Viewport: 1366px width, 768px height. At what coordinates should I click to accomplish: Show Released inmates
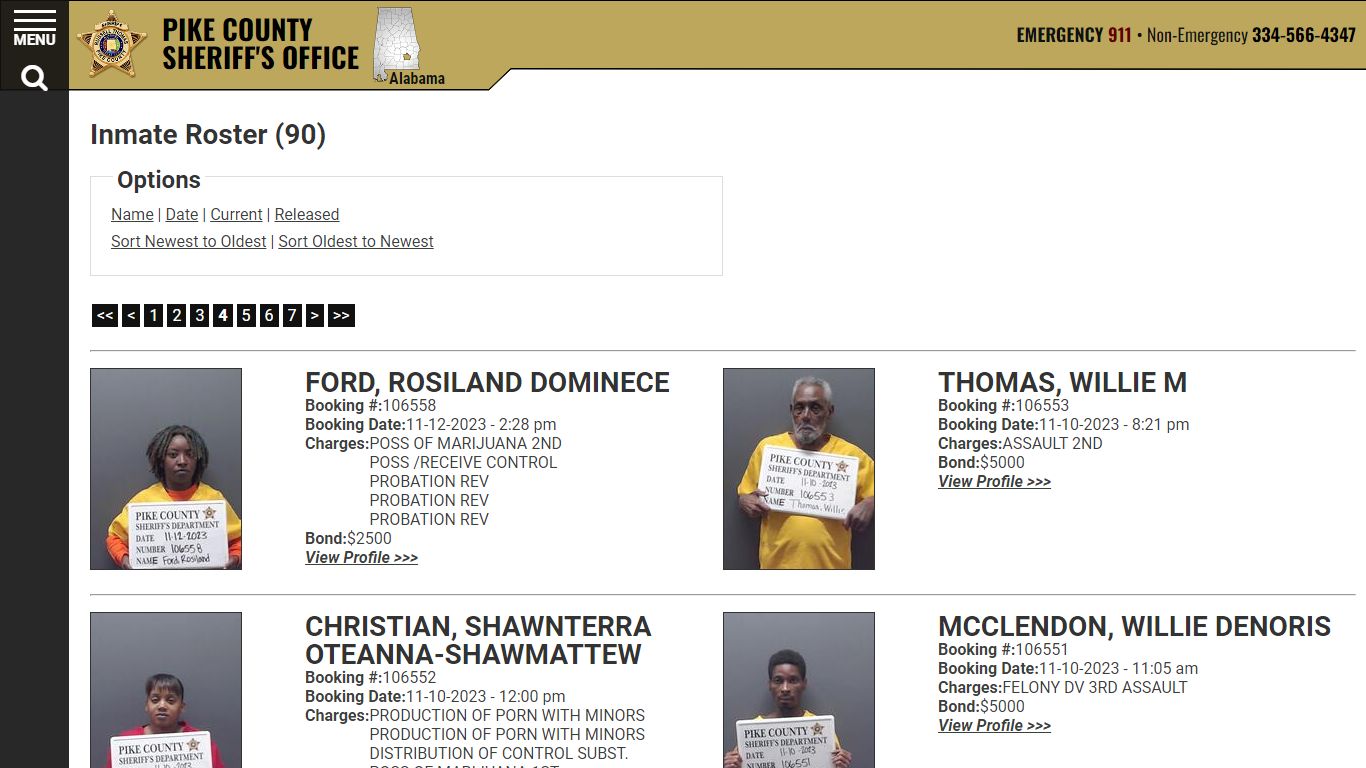point(307,214)
